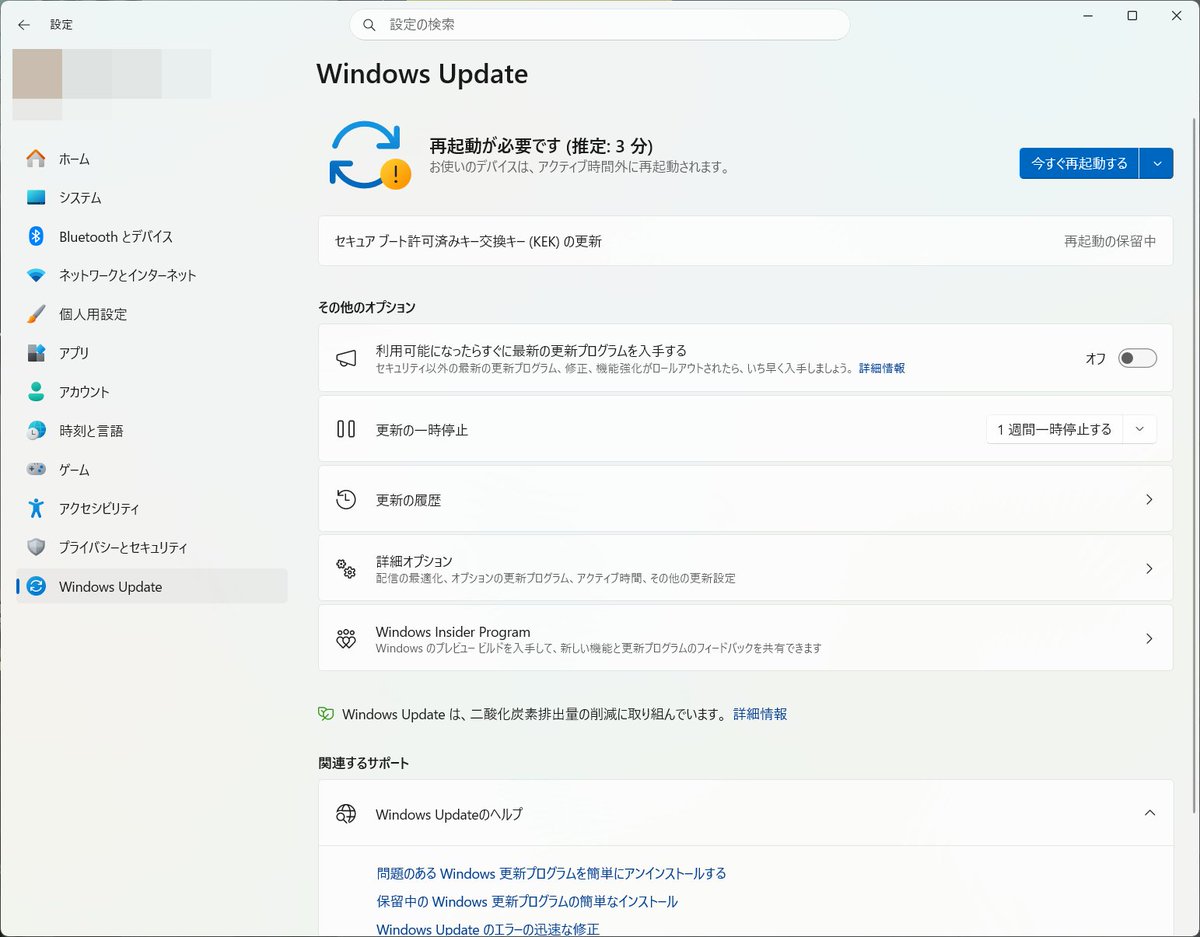Click the back arrow in Settings
This screenshot has height=937, width=1200.
point(24,25)
